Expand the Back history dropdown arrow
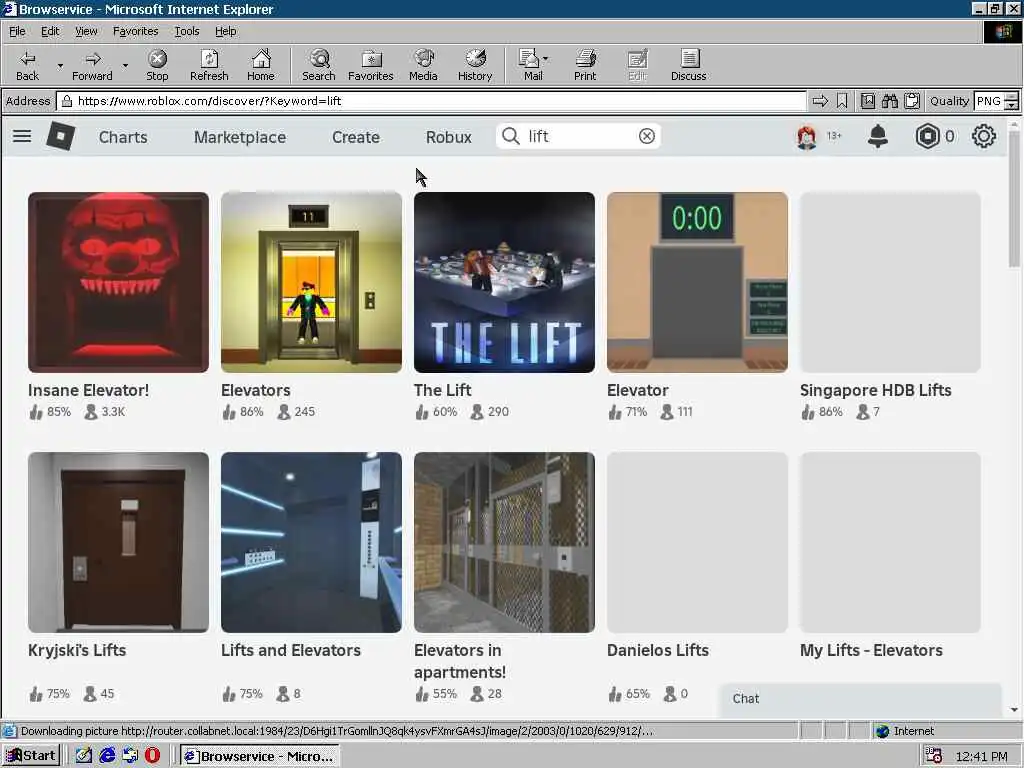Image resolution: width=1024 pixels, height=768 pixels. (60, 66)
